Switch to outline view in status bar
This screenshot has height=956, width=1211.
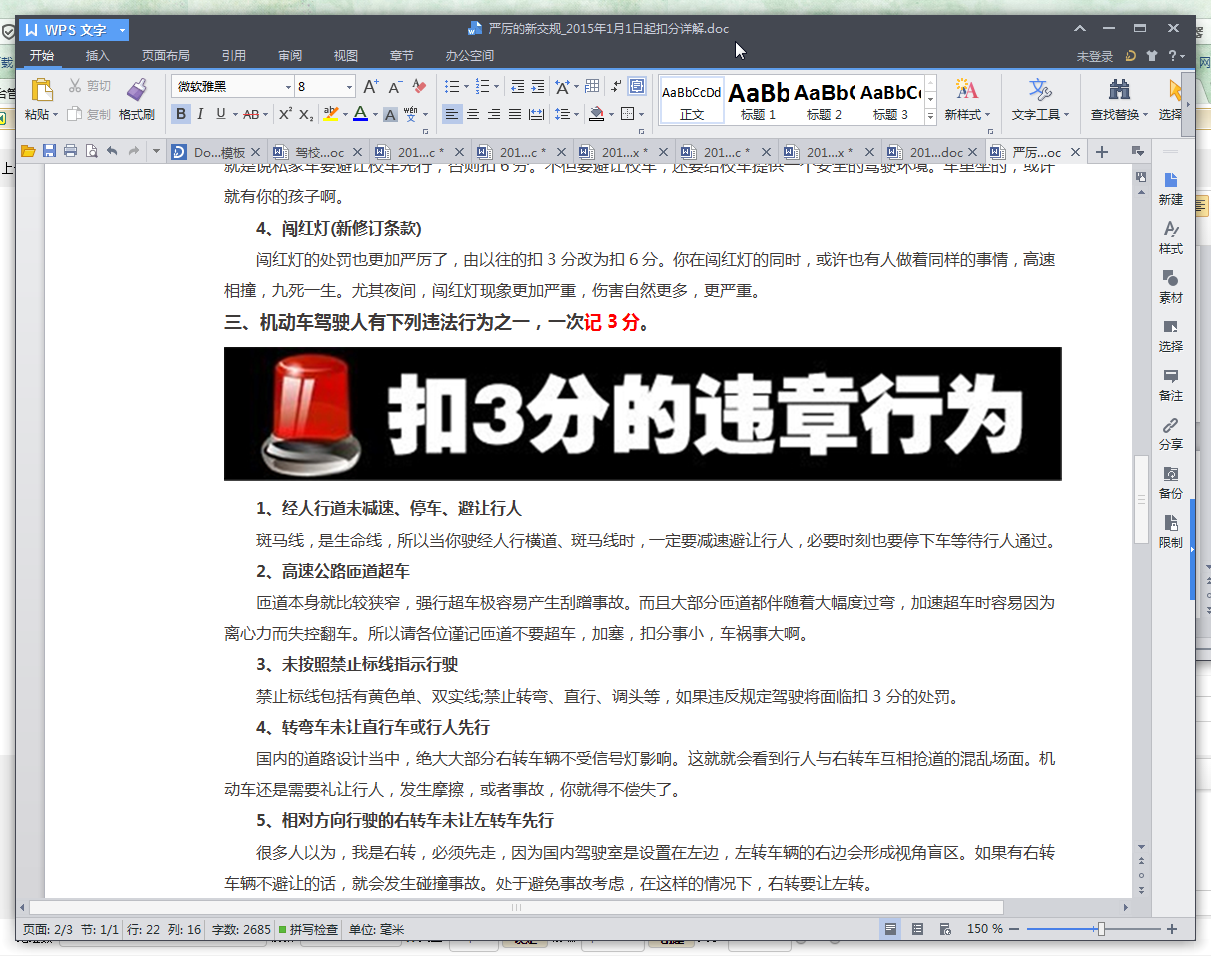pyautogui.click(x=917, y=929)
